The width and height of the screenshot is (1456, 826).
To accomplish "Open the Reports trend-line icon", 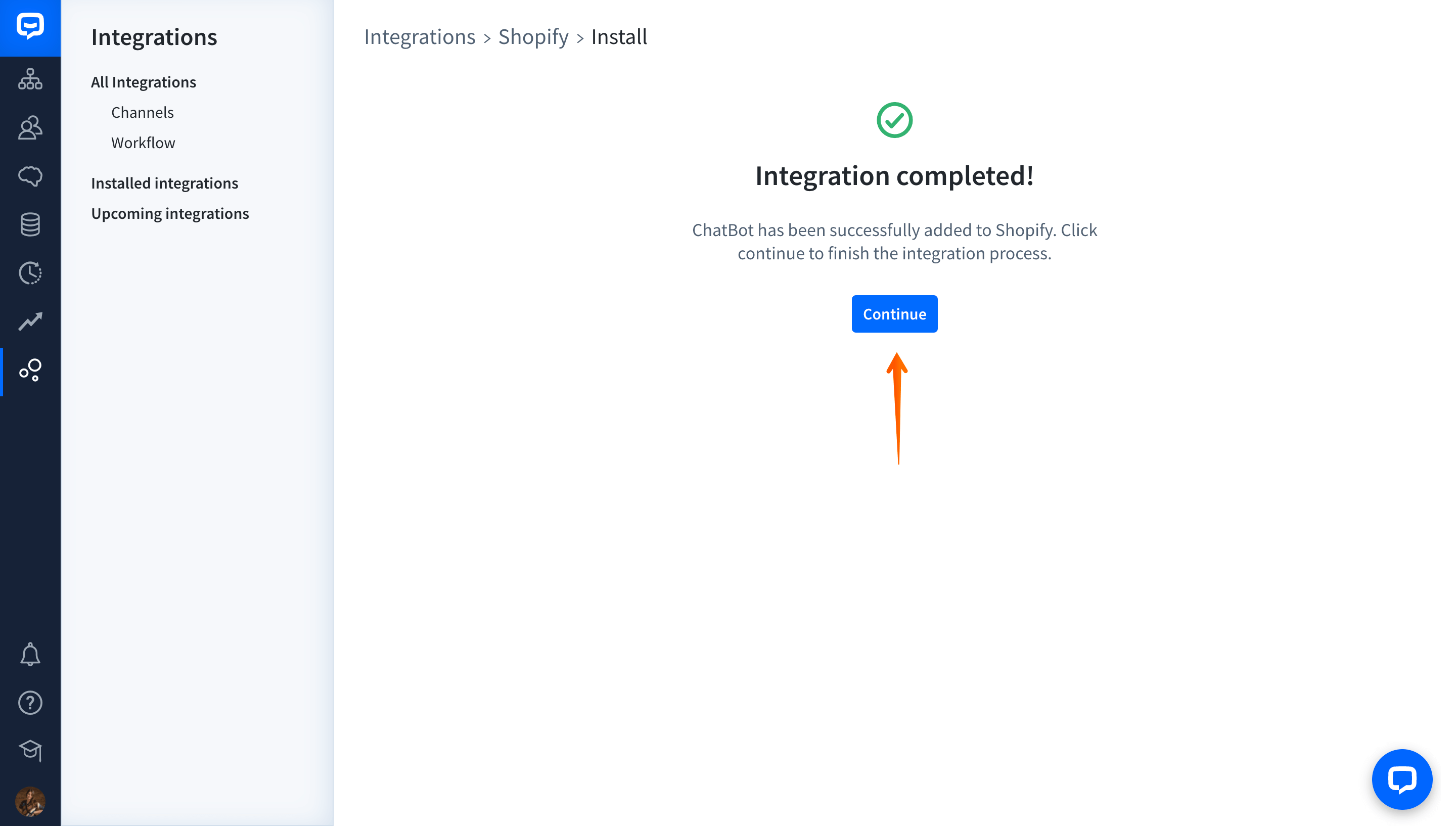I will [x=30, y=321].
